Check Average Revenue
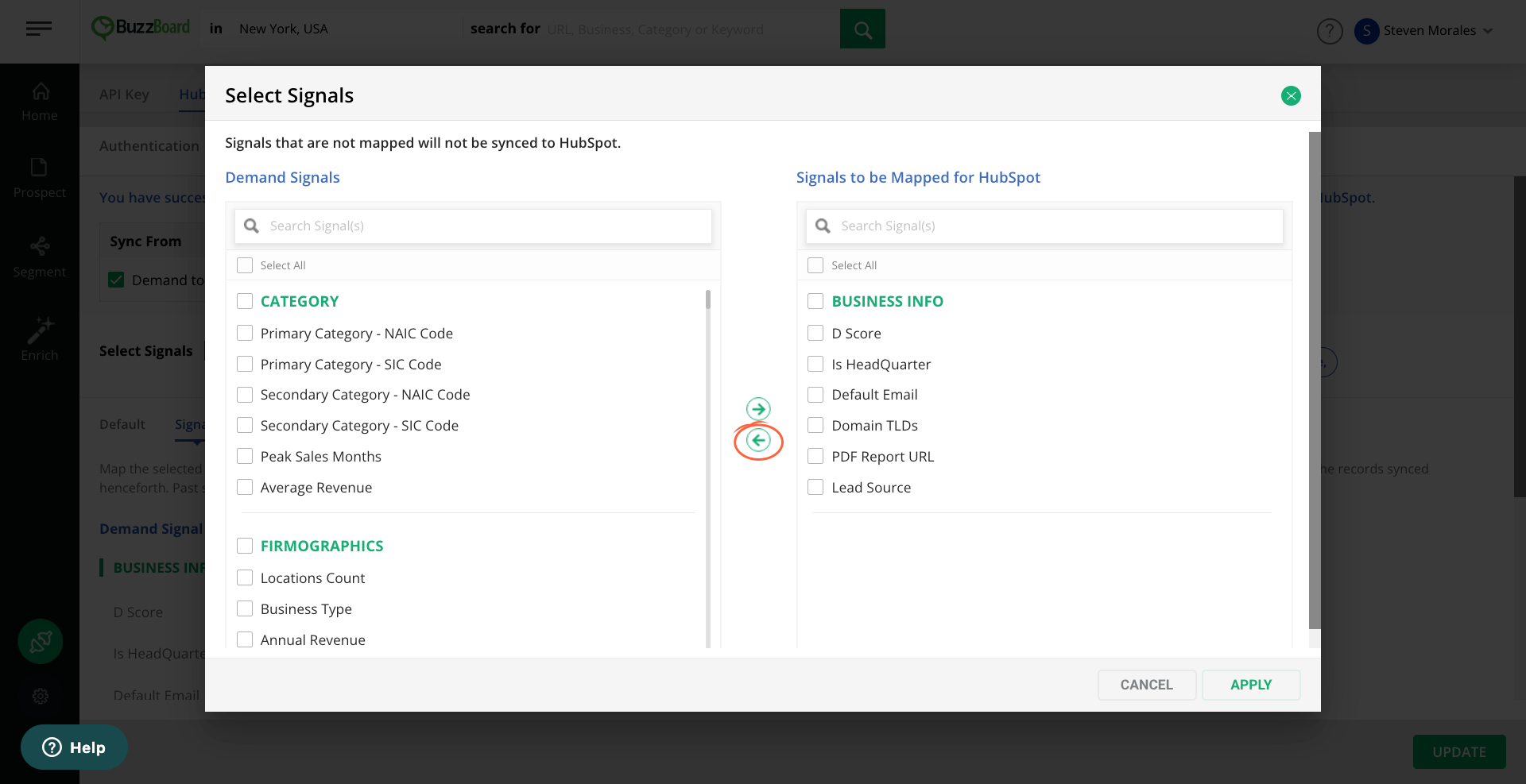The height and width of the screenshot is (784, 1526). (245, 487)
